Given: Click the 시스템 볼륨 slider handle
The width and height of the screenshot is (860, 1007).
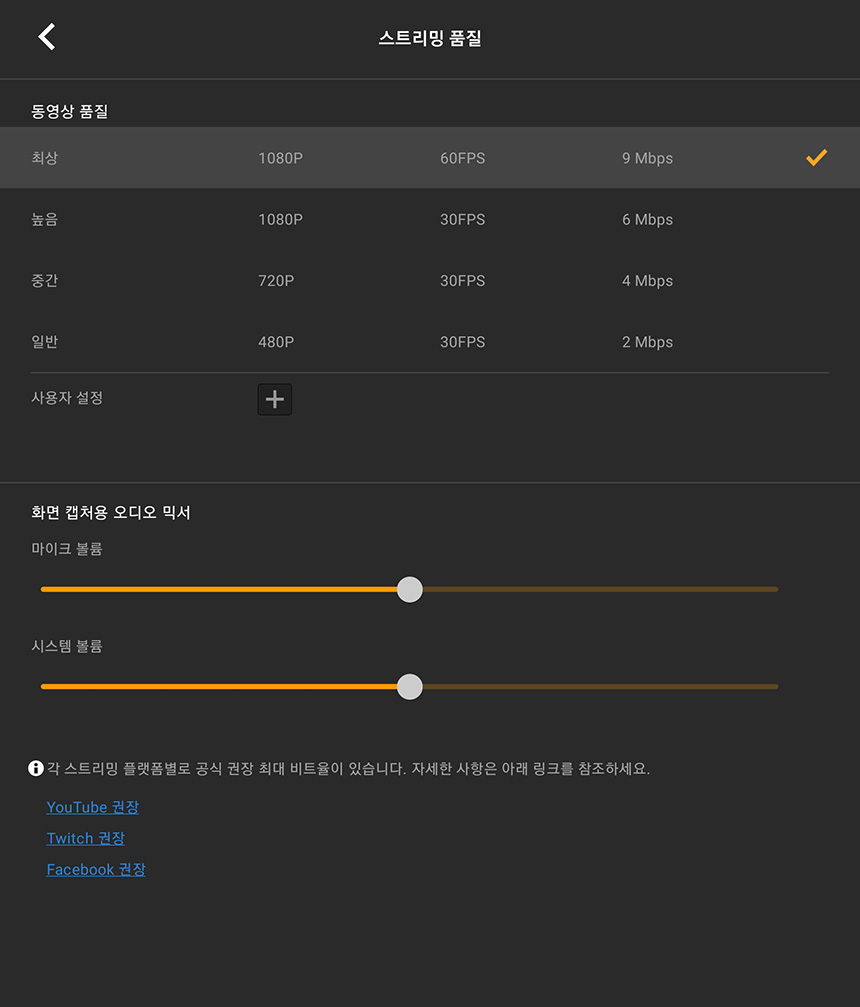Looking at the screenshot, I should tap(410, 687).
